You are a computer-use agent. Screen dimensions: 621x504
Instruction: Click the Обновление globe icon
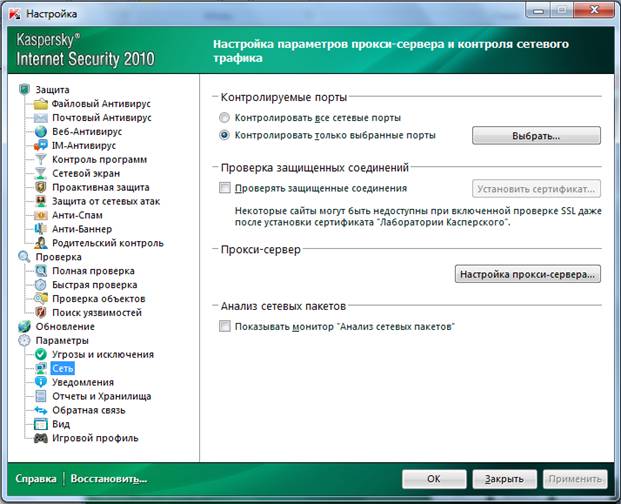pyautogui.click(x=24, y=327)
